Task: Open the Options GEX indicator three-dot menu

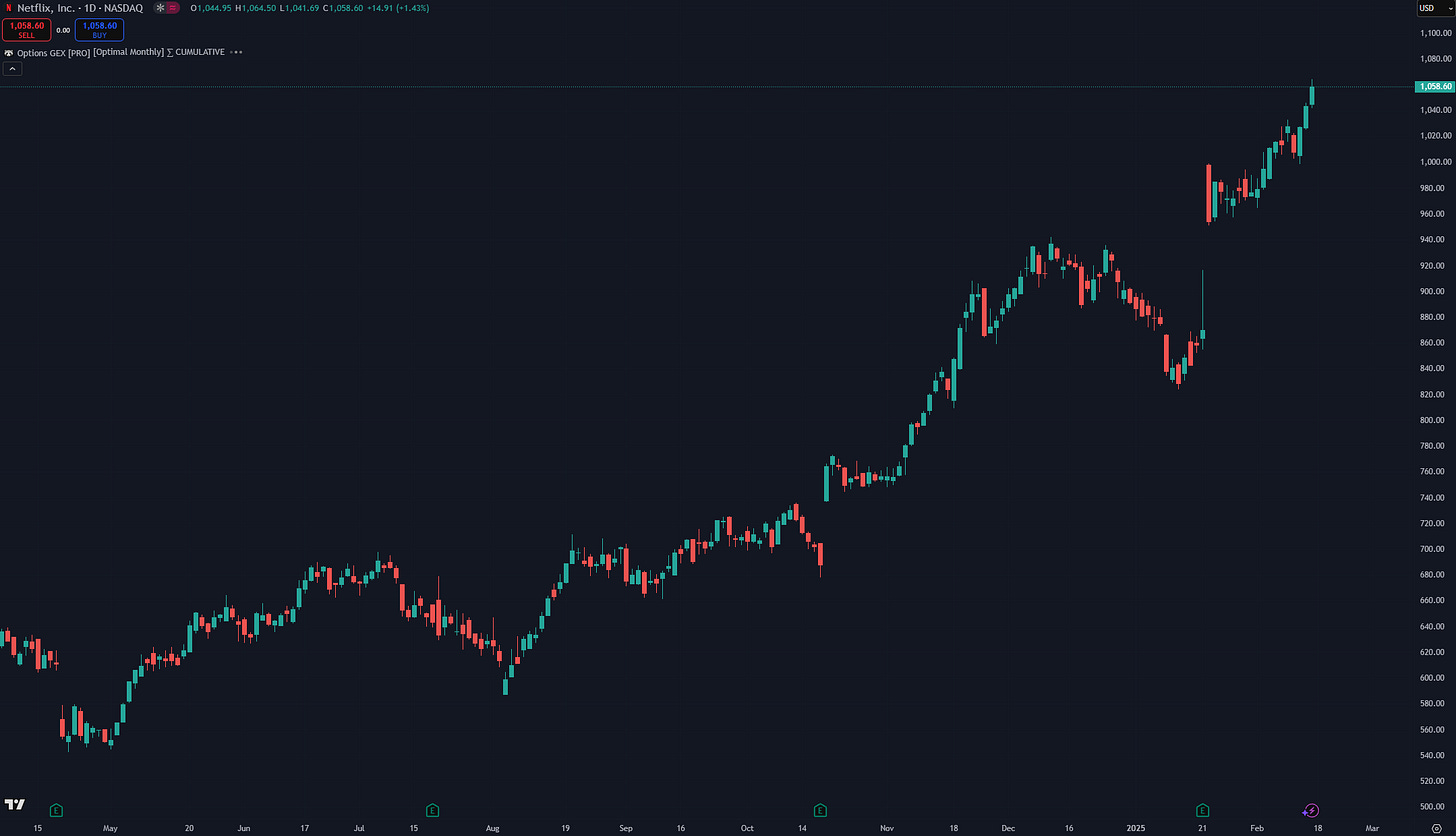Action: point(236,52)
